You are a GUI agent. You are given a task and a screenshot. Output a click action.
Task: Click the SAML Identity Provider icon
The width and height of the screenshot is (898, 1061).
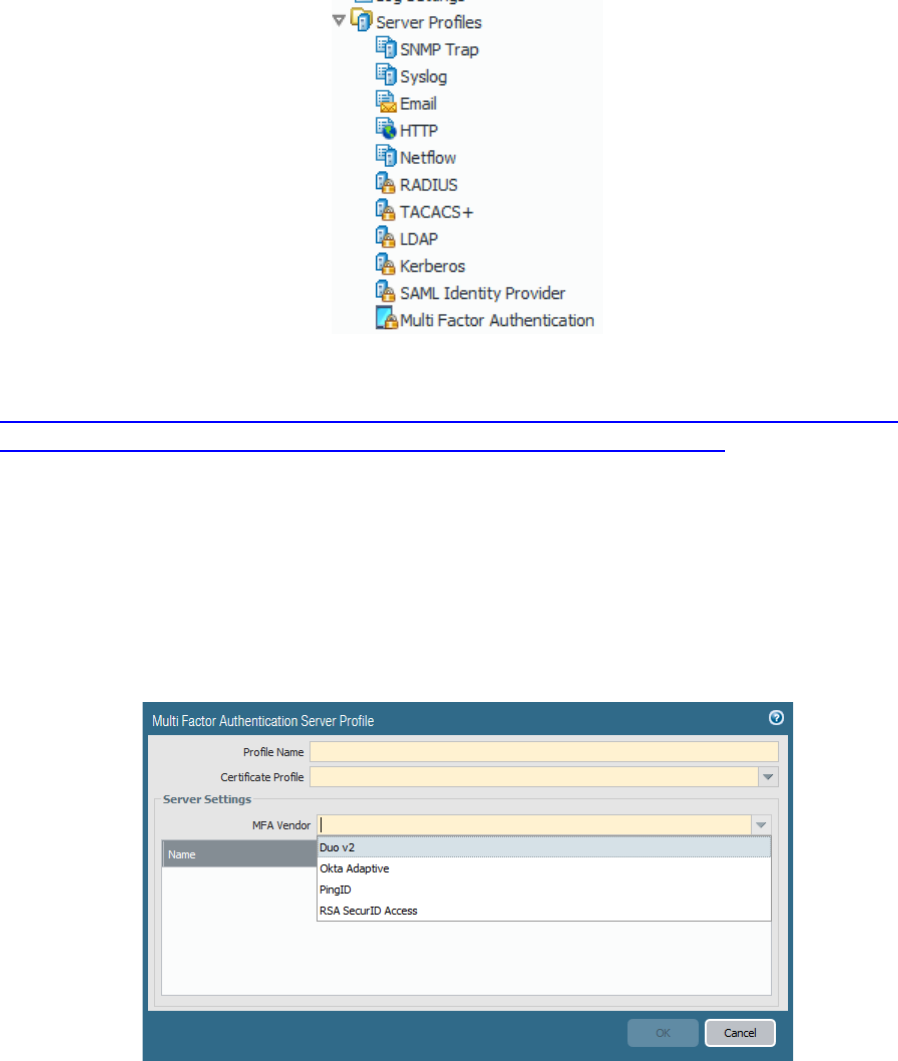(386, 291)
